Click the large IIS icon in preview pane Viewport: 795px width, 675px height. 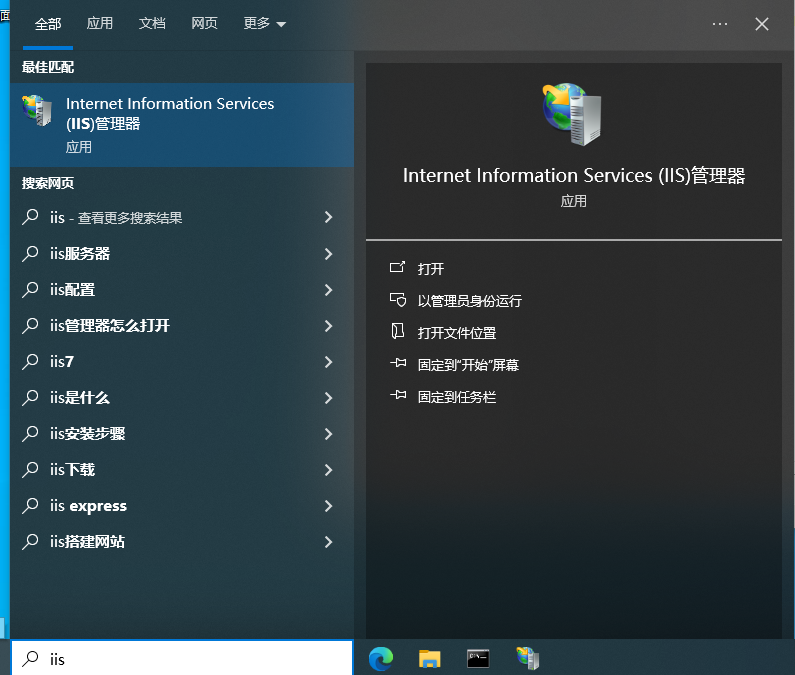click(x=573, y=115)
